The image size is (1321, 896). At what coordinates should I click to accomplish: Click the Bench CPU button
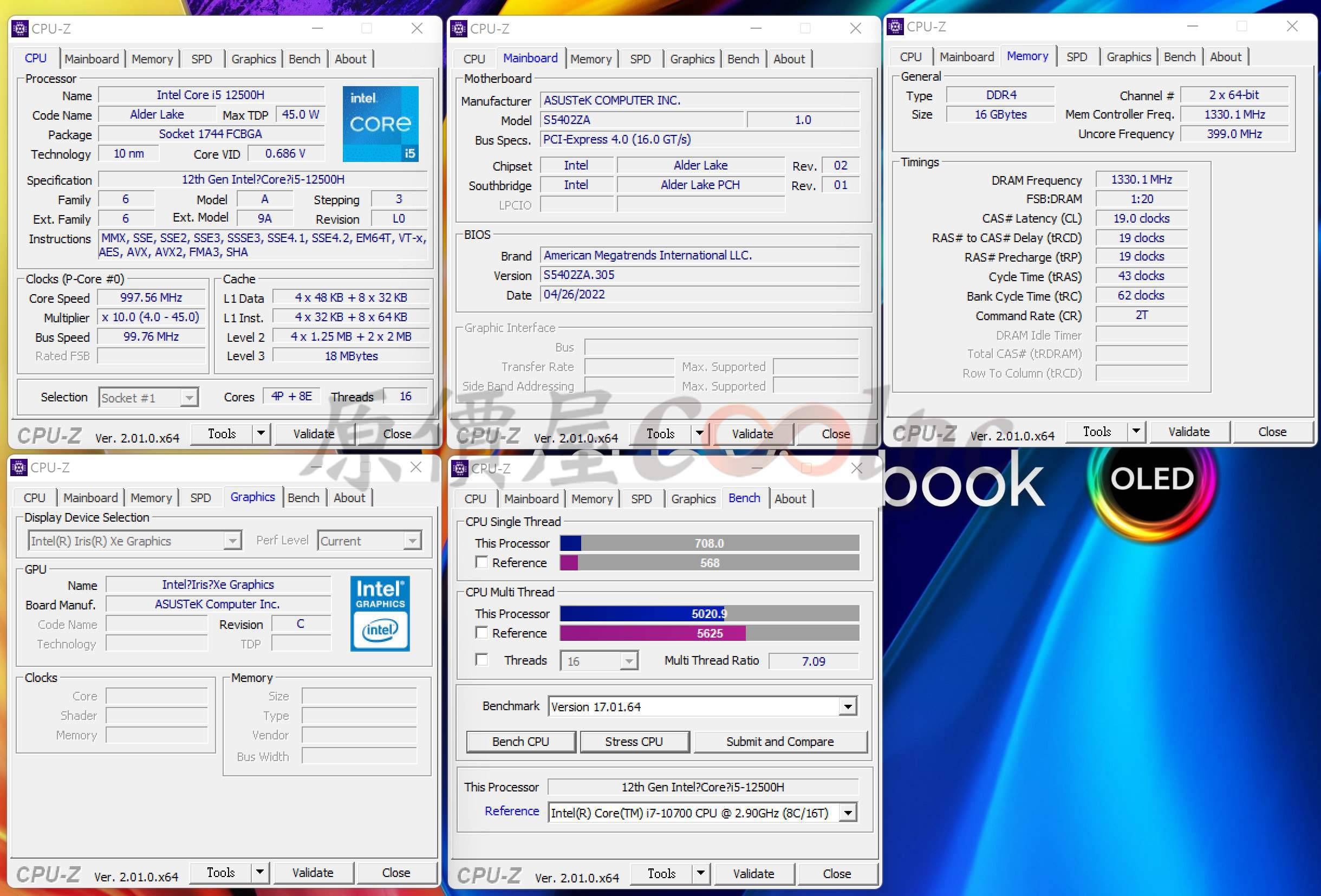(x=520, y=742)
